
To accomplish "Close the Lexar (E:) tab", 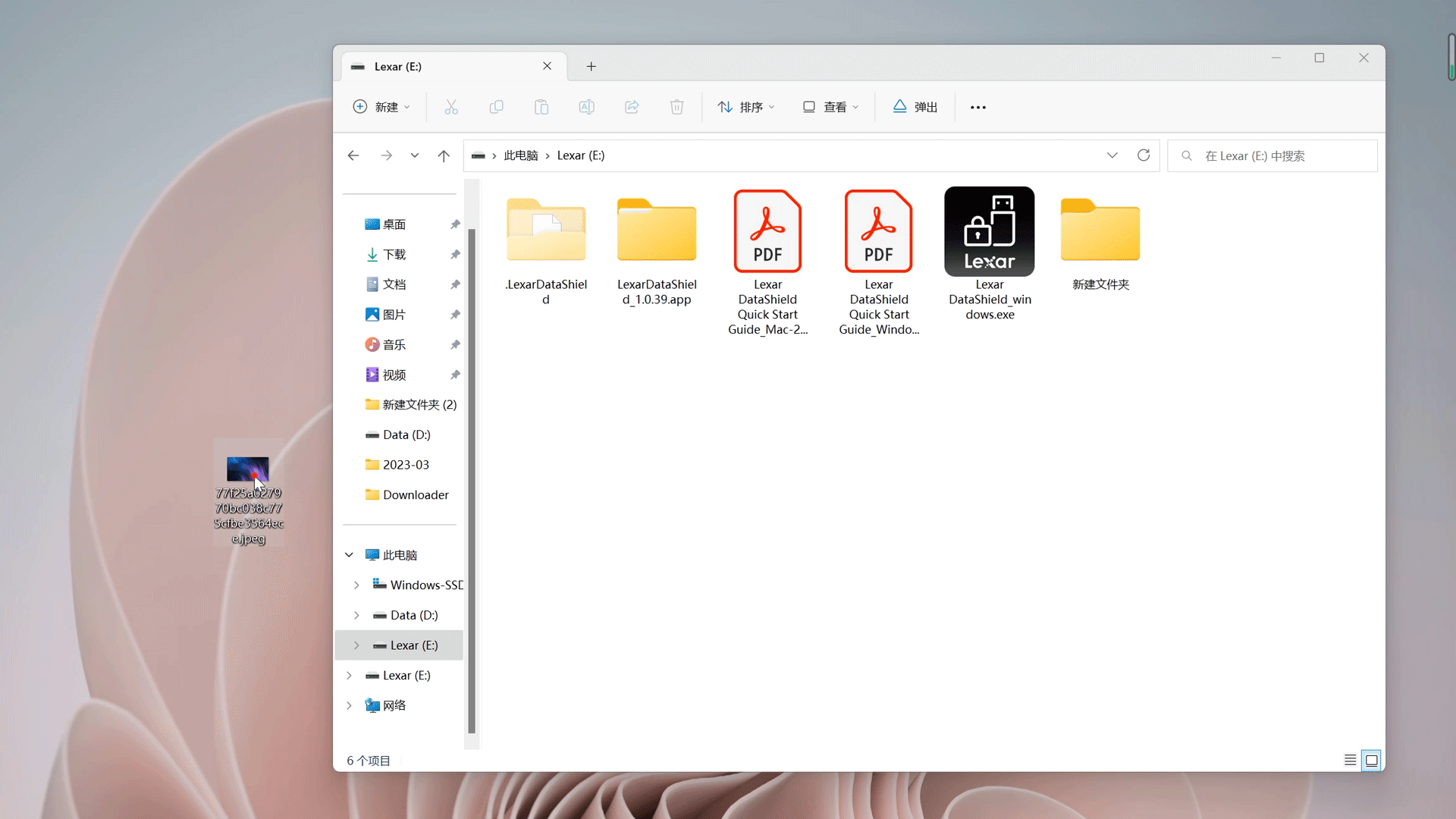I will point(548,66).
